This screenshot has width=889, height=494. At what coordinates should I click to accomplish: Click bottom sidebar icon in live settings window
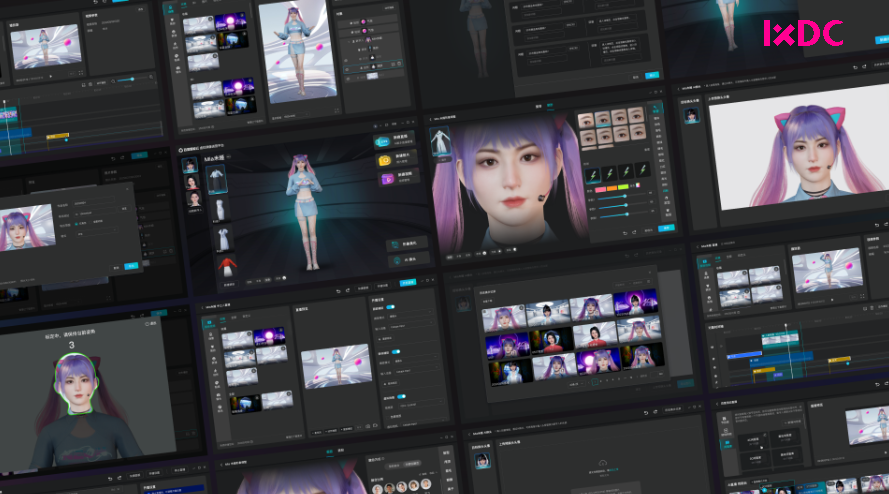[x=220, y=408]
